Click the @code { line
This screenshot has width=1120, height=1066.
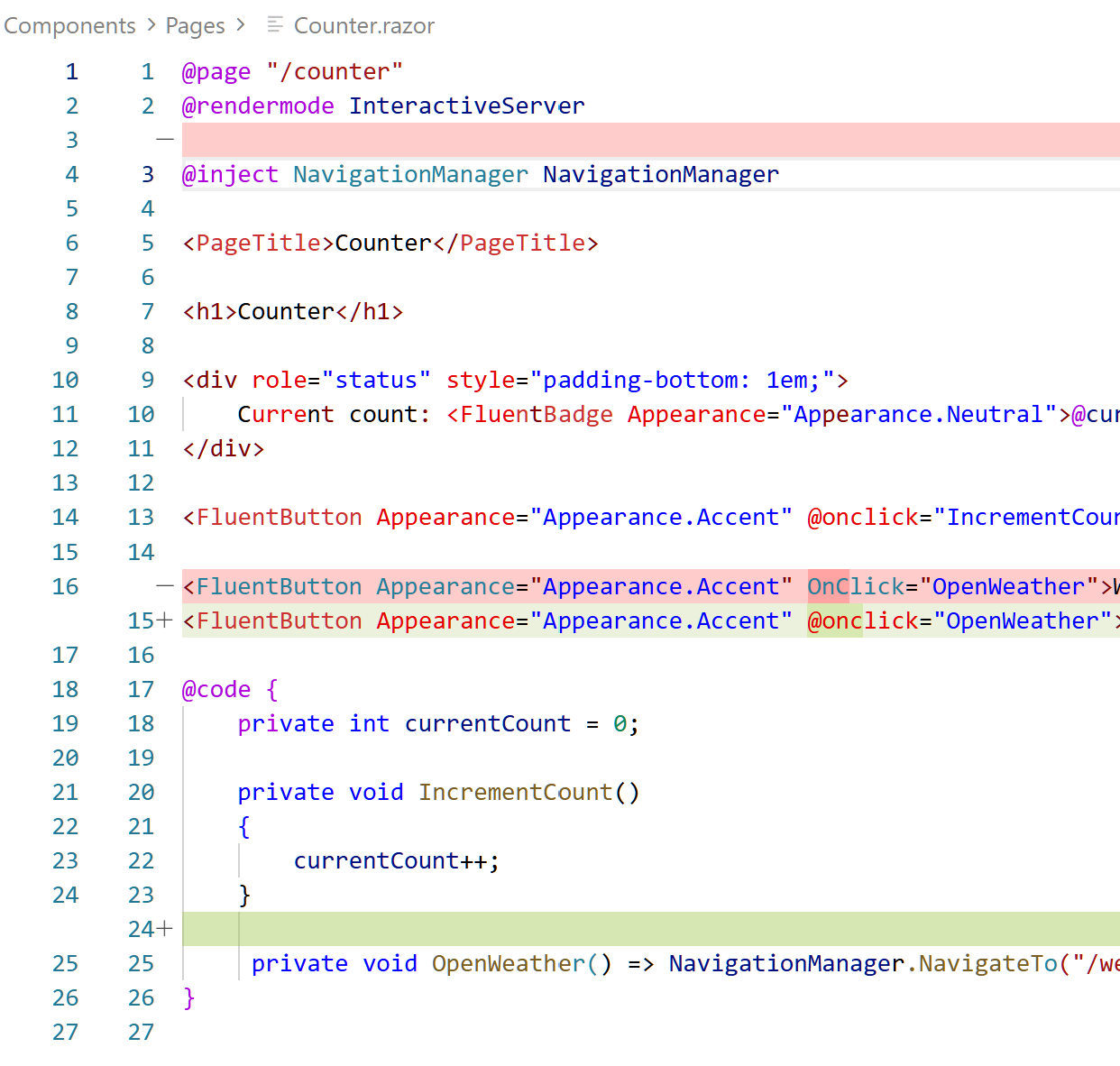click(x=231, y=689)
